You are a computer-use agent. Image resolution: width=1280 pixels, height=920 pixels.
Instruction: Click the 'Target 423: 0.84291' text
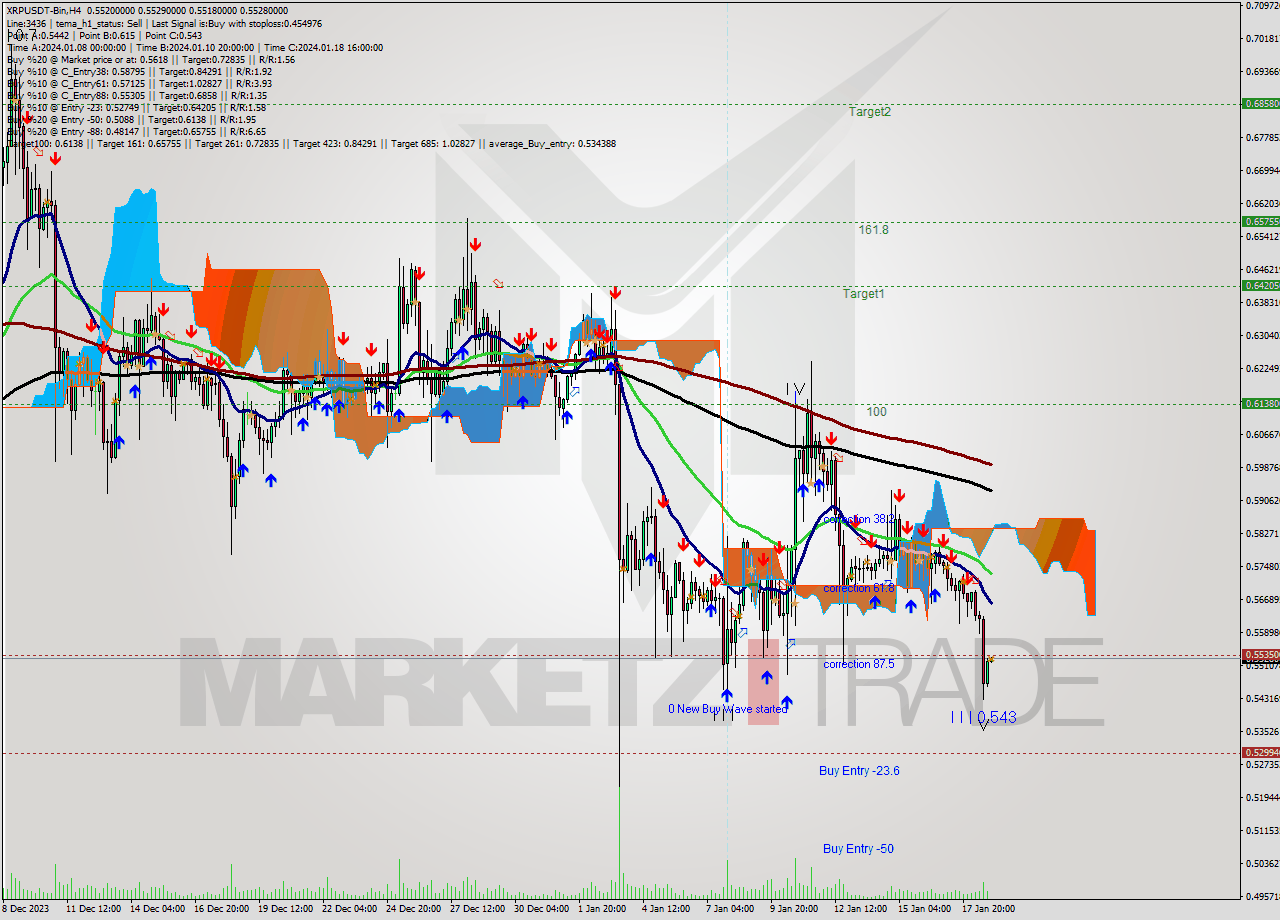click(x=337, y=143)
